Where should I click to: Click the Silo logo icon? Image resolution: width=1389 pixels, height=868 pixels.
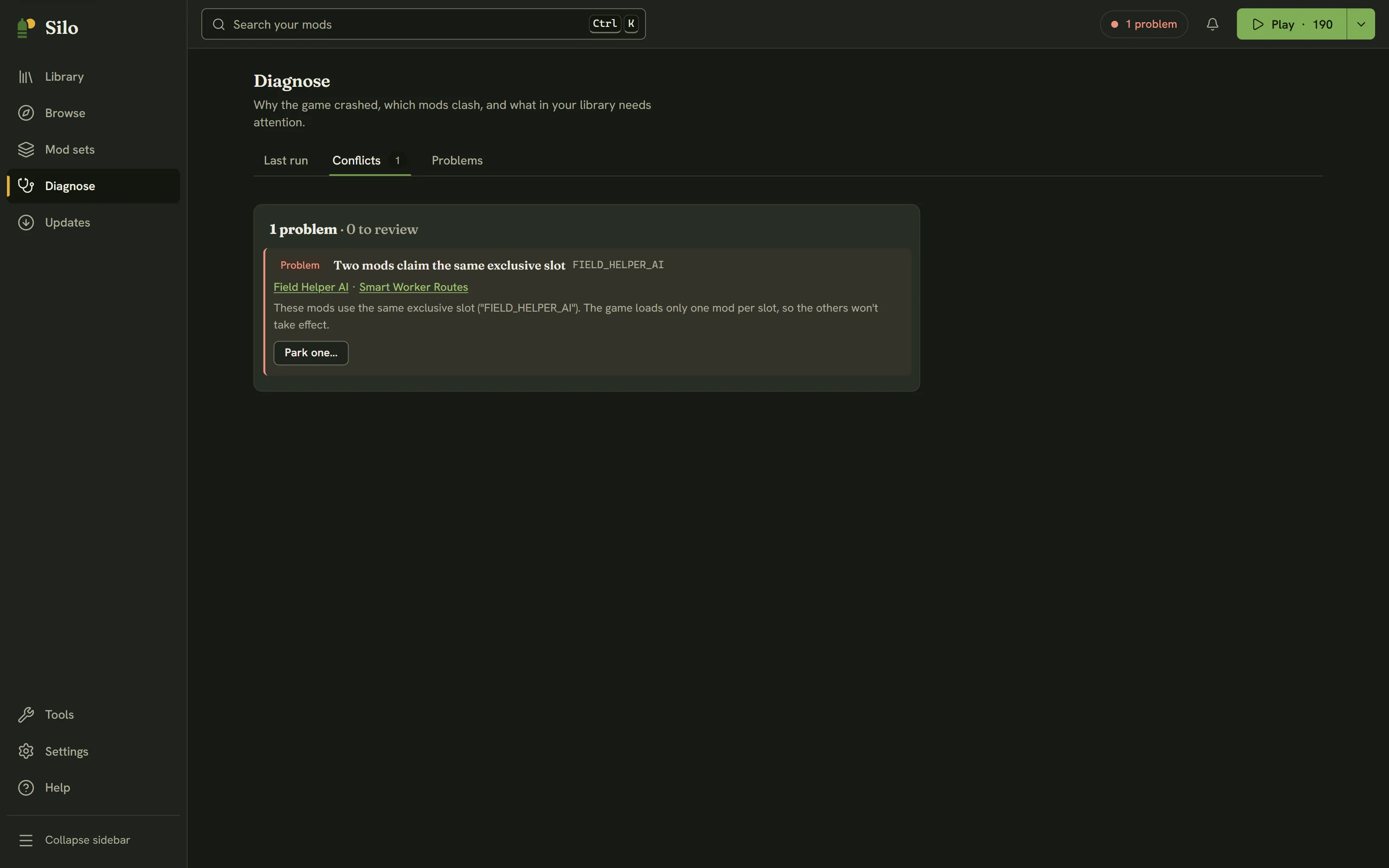(26, 27)
